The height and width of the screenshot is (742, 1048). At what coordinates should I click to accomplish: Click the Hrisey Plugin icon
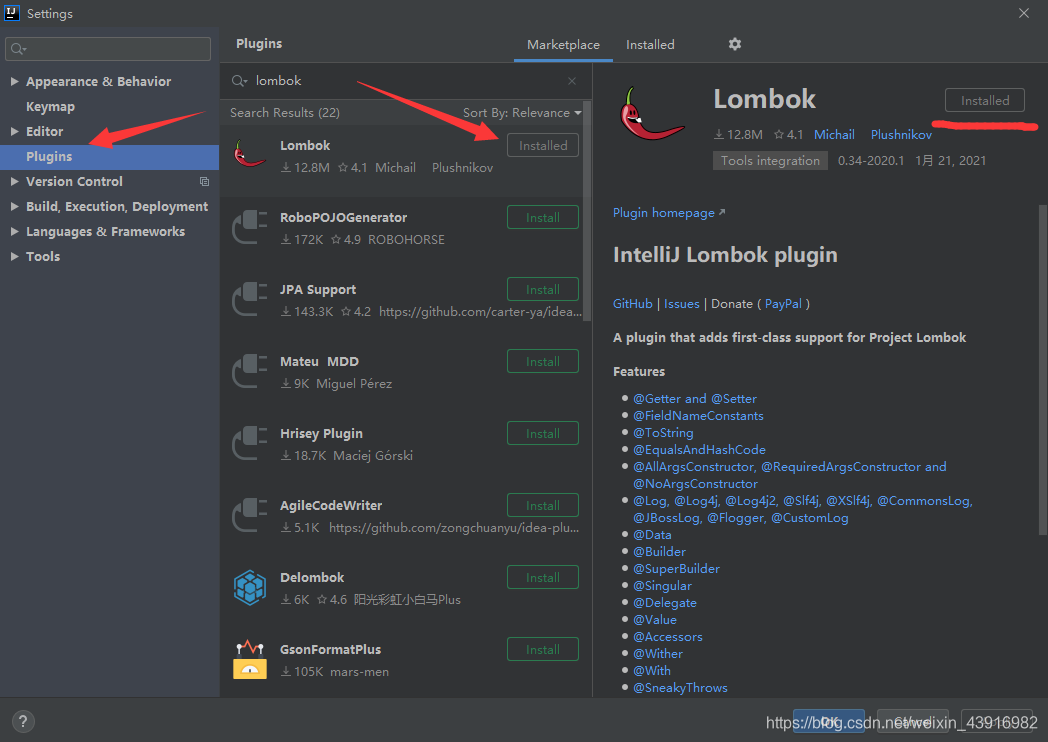tap(250, 443)
